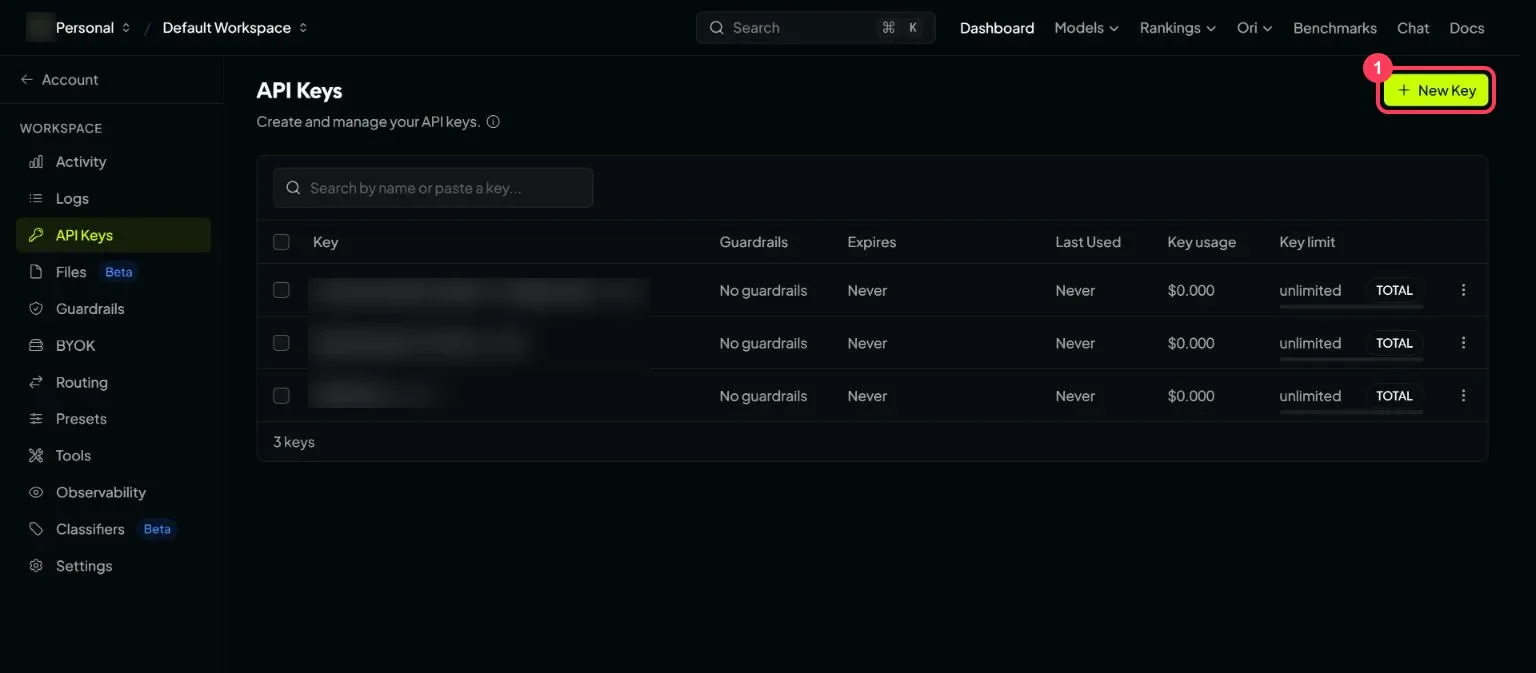Select the API Keys key icon in the sidebar
Image resolution: width=1536 pixels, height=673 pixels.
tap(36, 235)
